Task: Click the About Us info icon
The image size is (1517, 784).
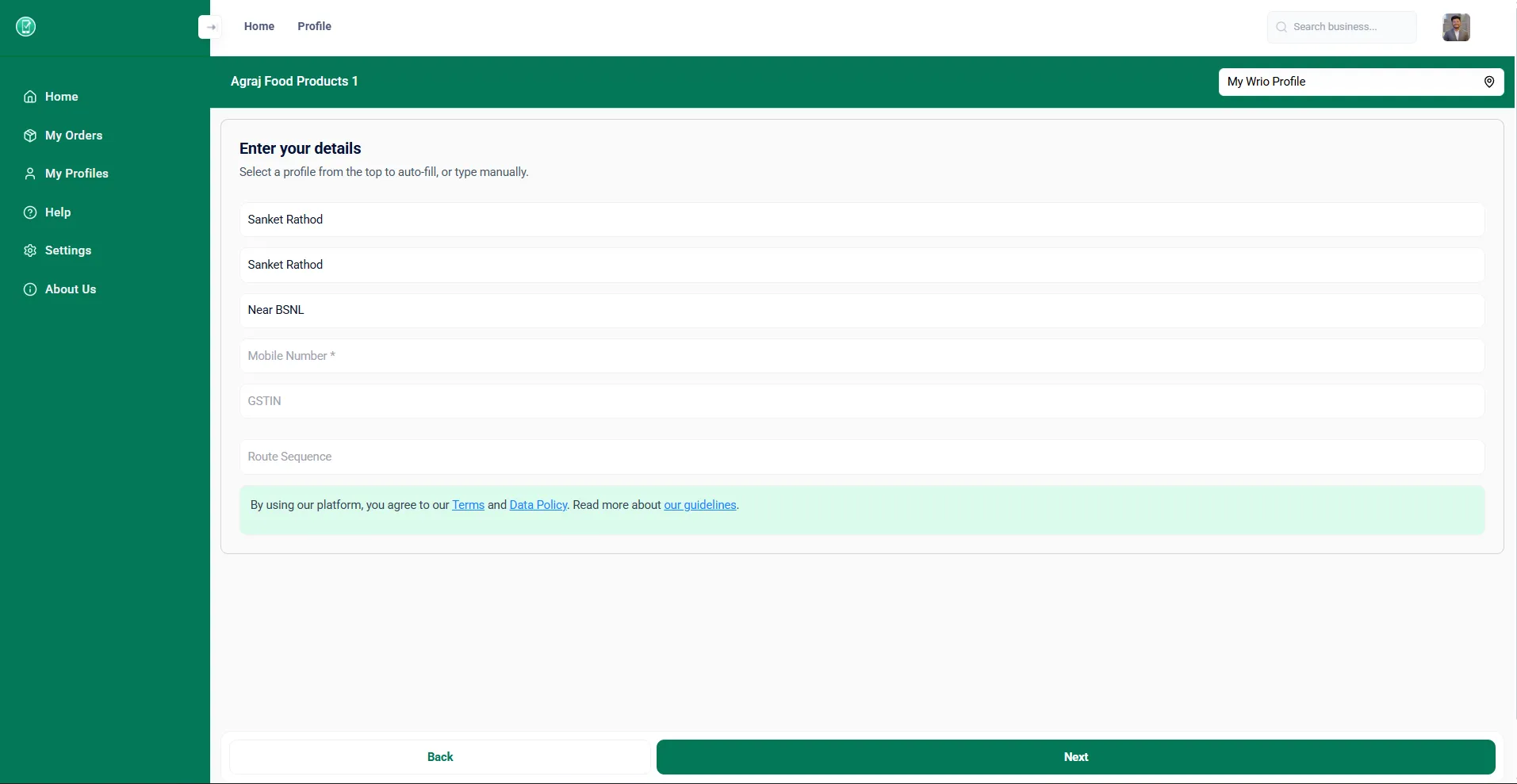Action: 30,289
